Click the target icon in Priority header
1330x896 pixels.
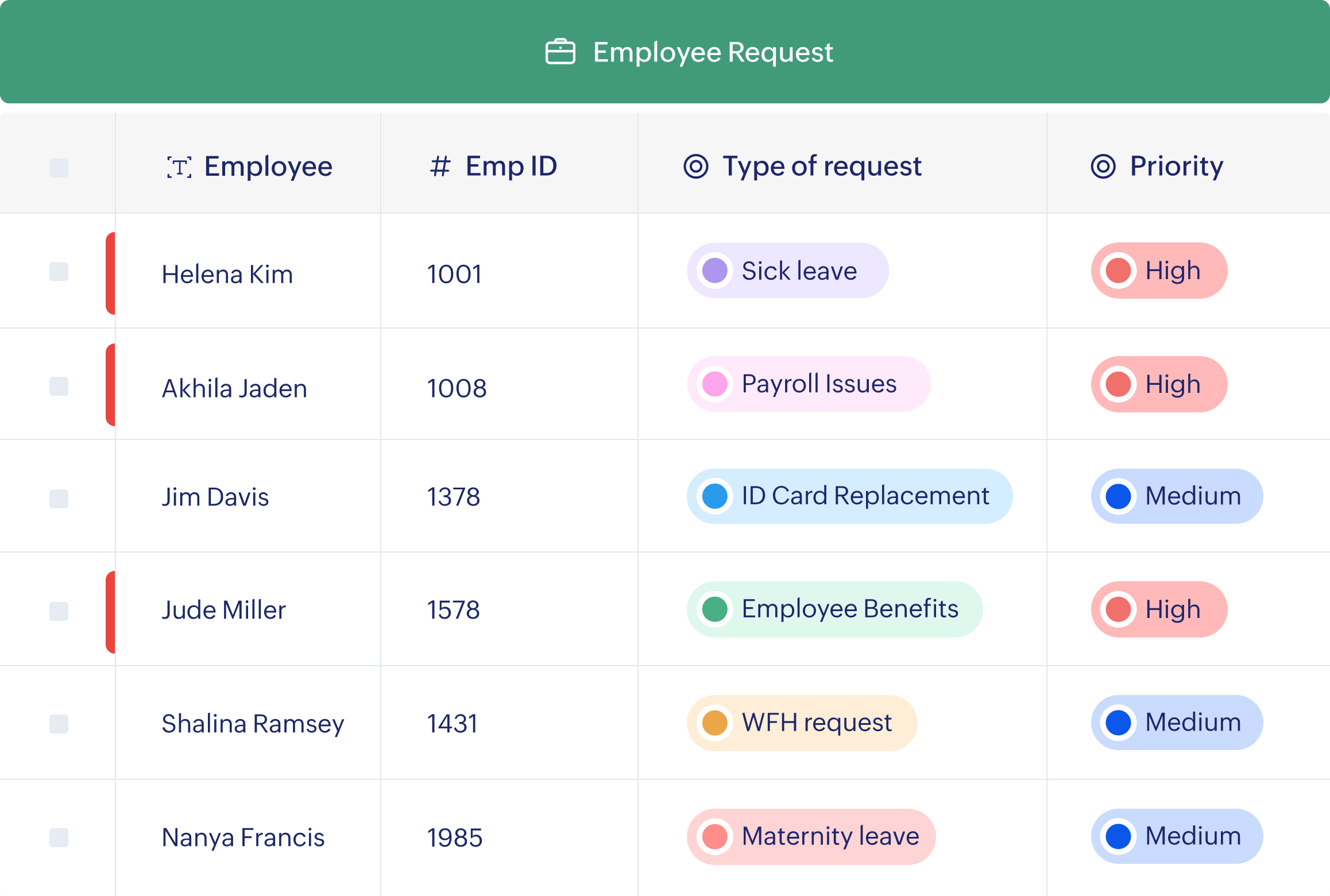(1104, 167)
